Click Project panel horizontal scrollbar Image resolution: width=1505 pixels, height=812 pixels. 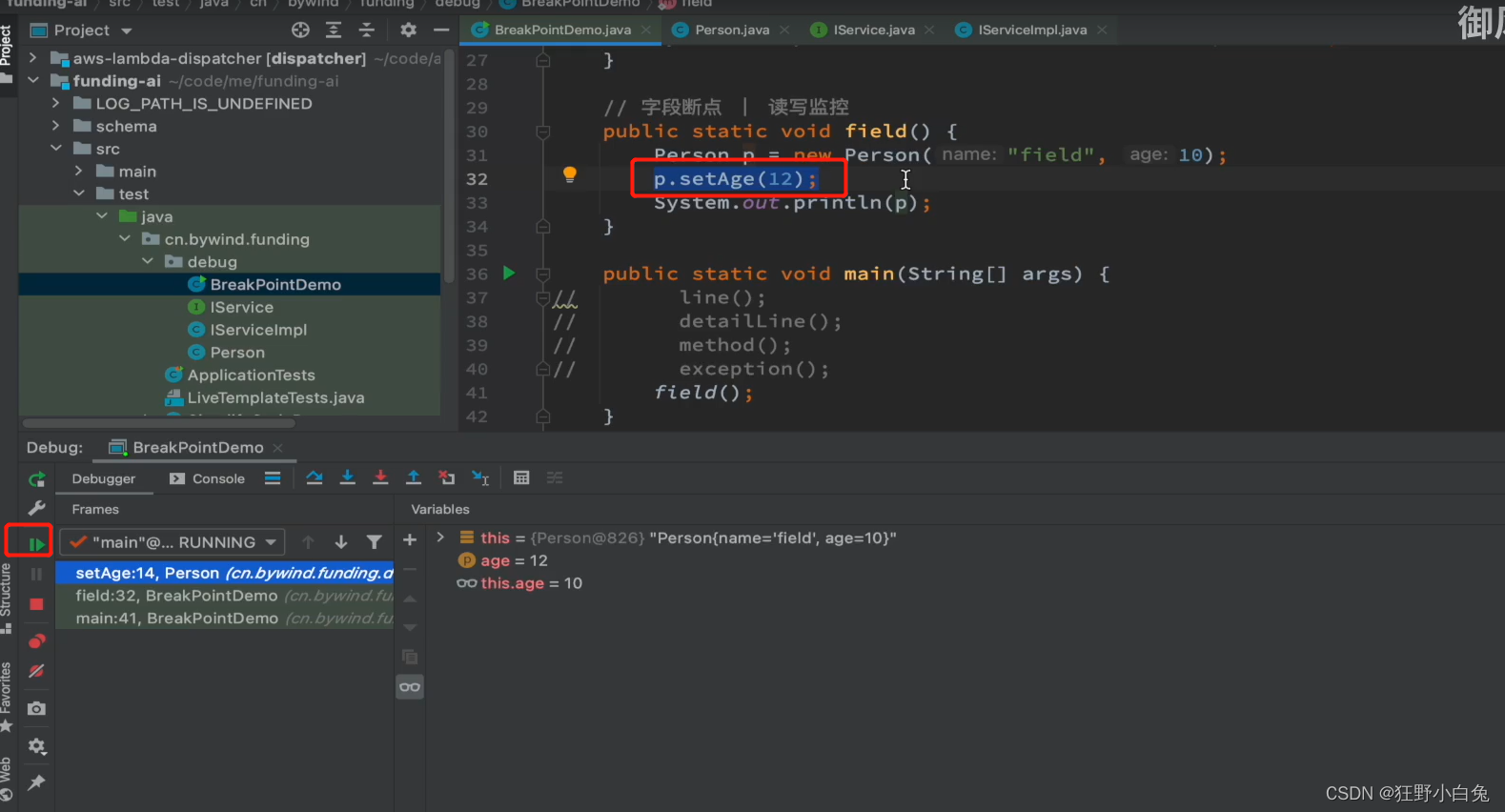point(158,423)
